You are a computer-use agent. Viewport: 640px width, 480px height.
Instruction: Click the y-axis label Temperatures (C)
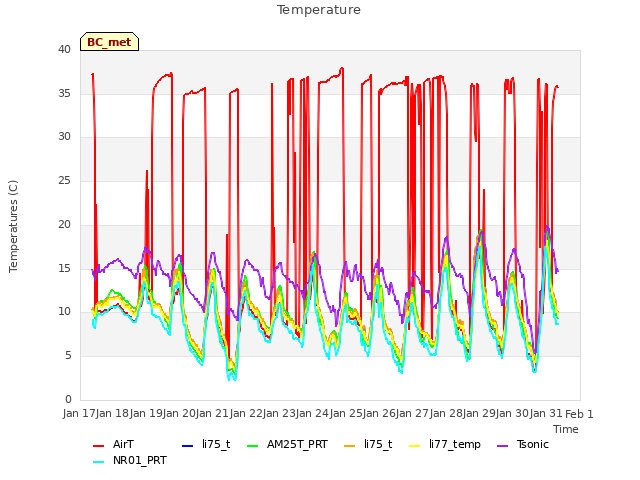tap(13, 226)
